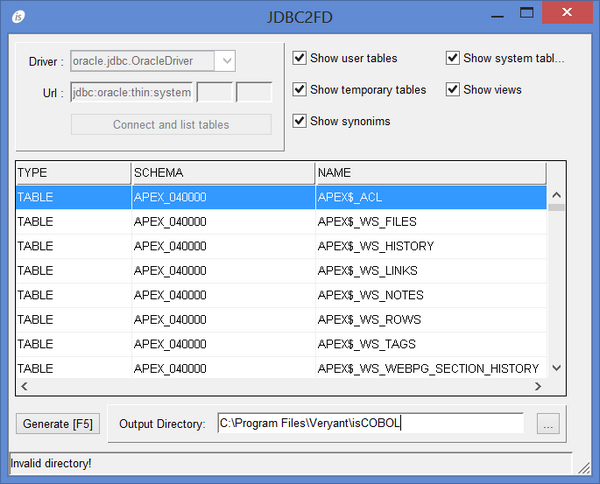Disable the Show synonims option
The height and width of the screenshot is (484, 600).
tap(300, 121)
